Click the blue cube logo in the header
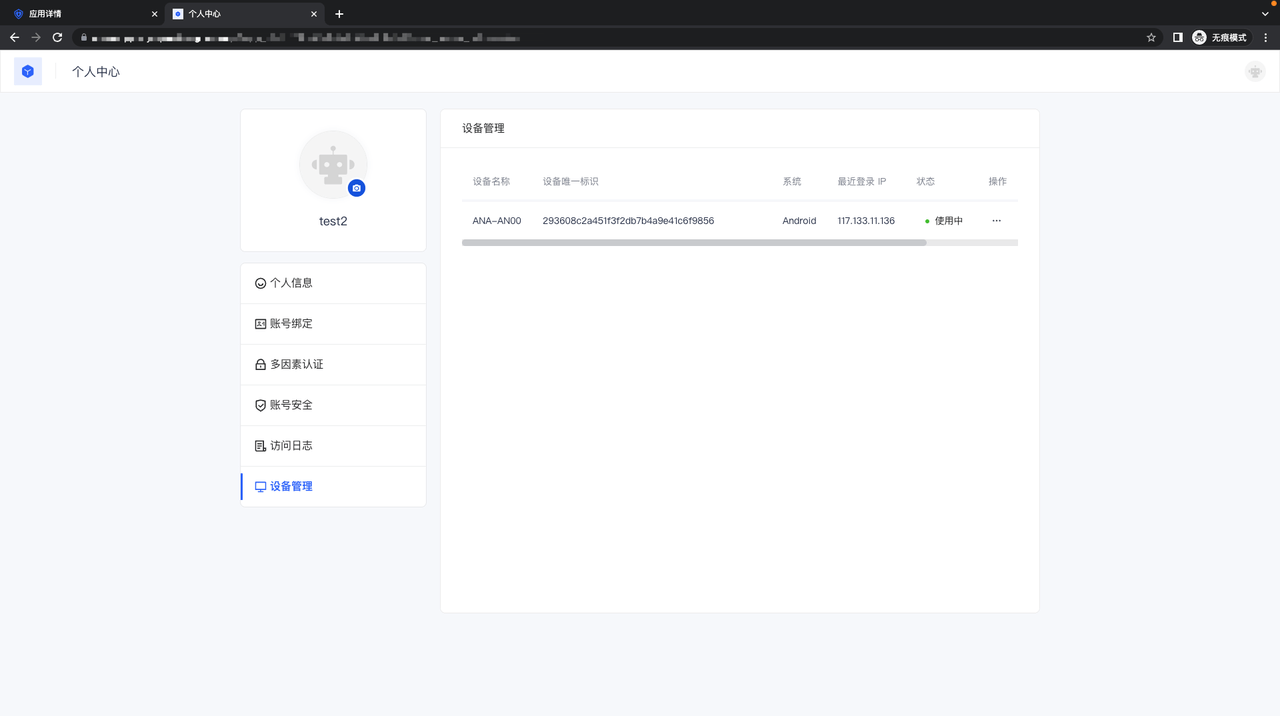 coord(28,71)
